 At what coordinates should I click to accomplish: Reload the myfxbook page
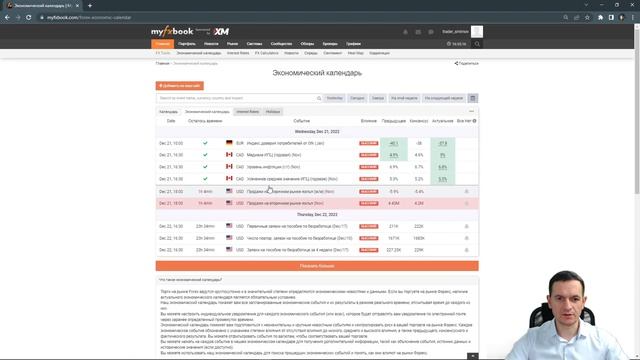(x=29, y=18)
